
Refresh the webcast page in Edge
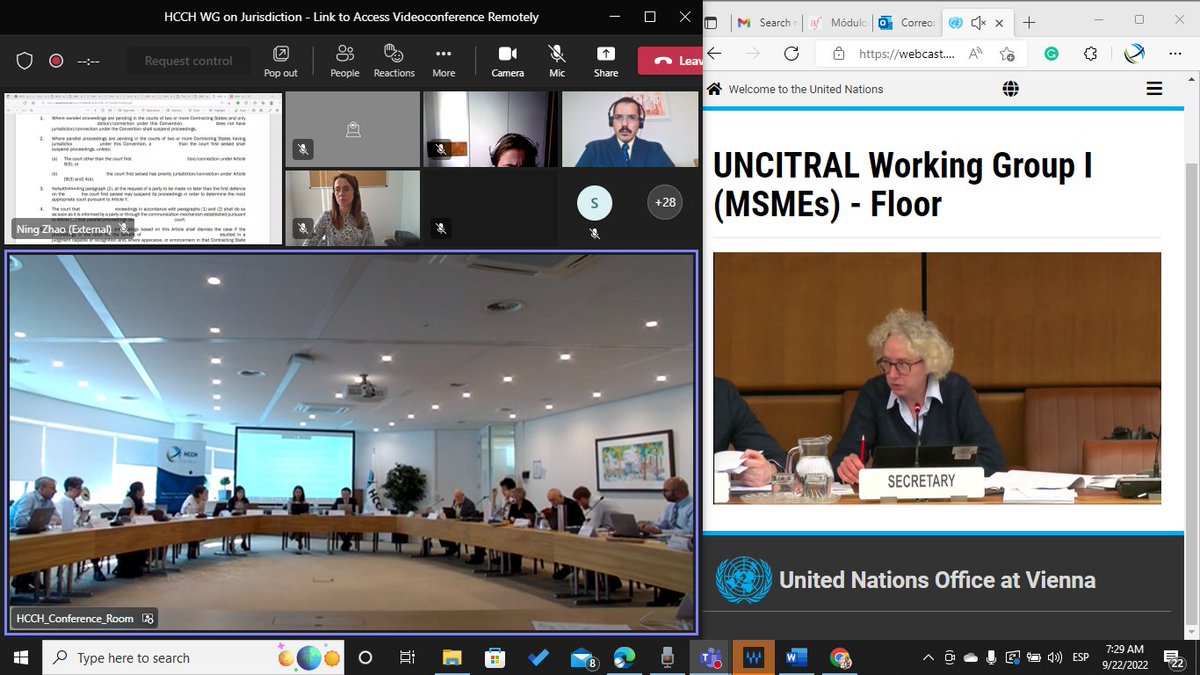[791, 54]
